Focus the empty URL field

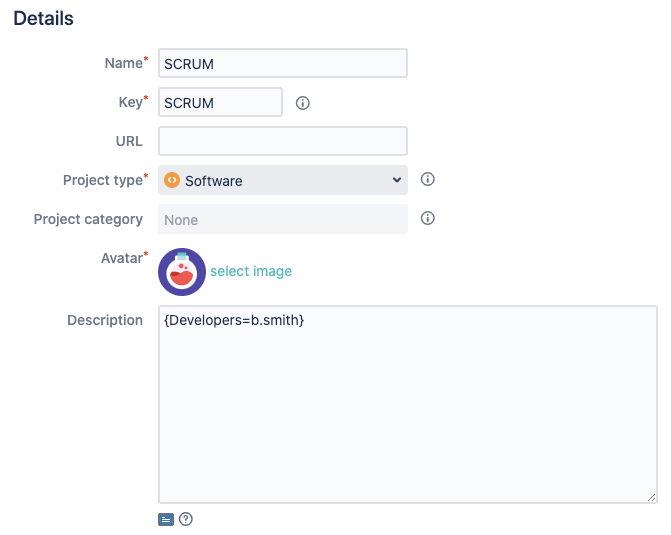point(283,141)
